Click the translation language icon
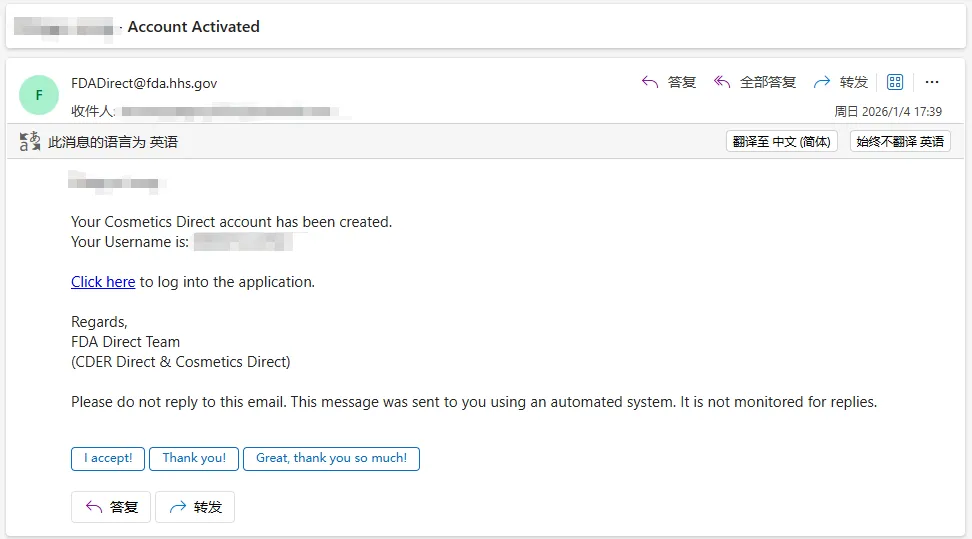This screenshot has height=539, width=972. [x=30, y=142]
